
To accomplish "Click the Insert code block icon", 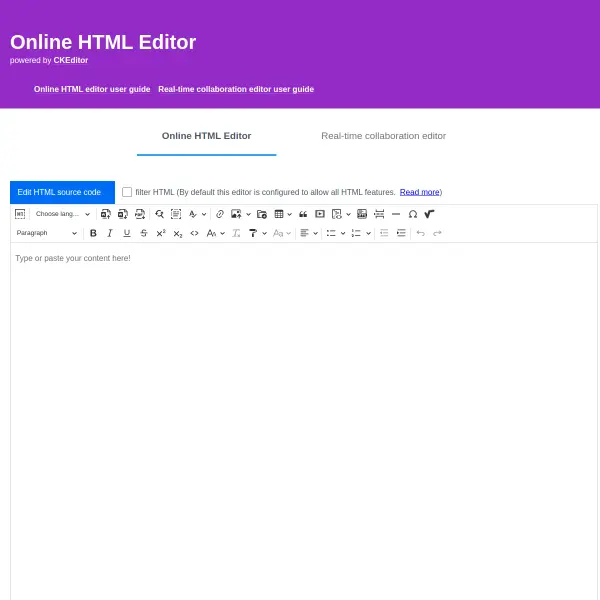I will click(337, 214).
